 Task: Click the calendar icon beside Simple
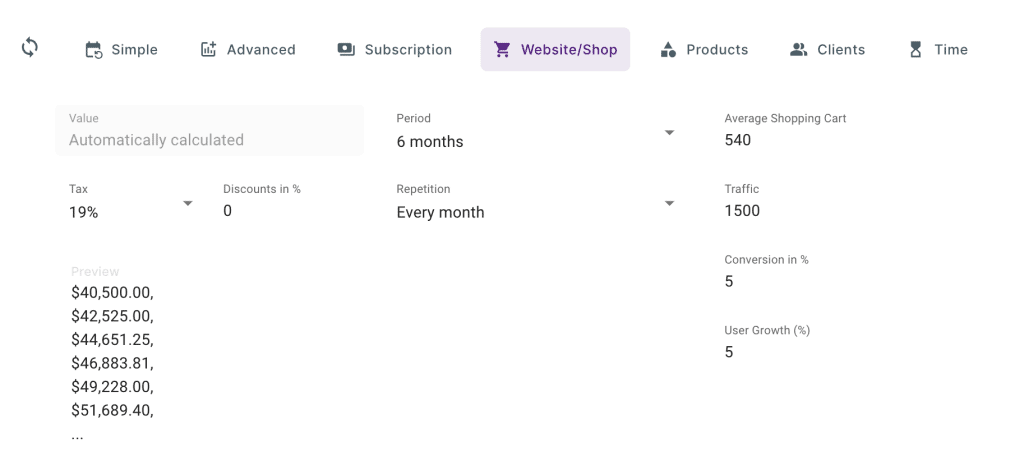(x=93, y=50)
